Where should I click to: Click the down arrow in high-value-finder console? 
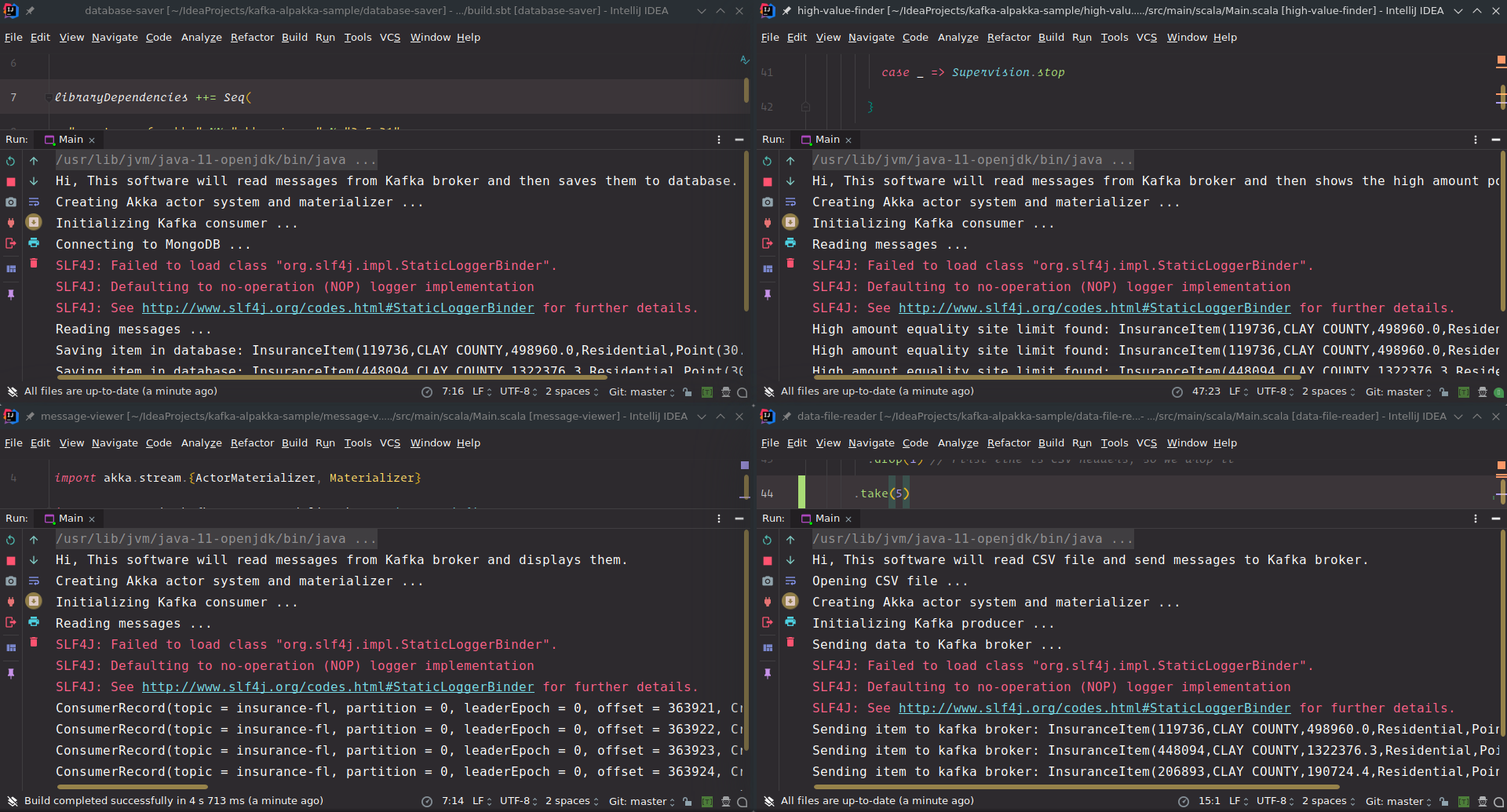click(x=790, y=181)
